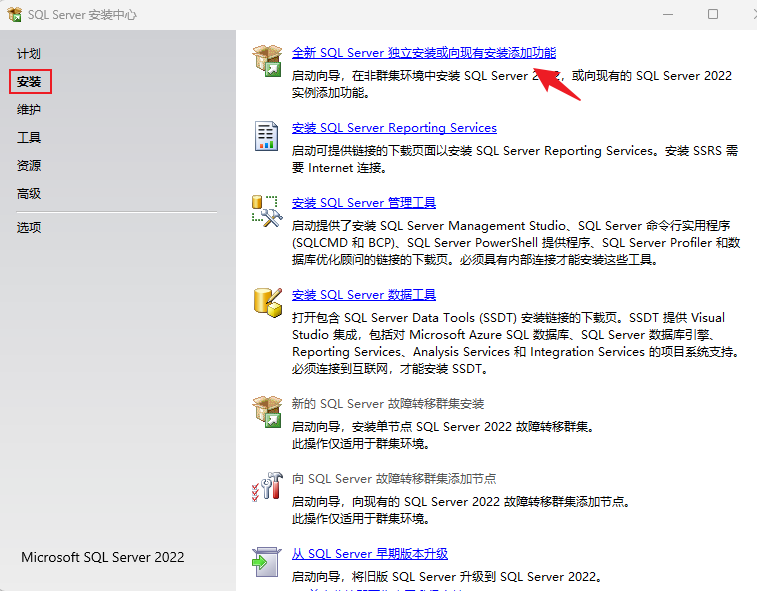The height and width of the screenshot is (591, 757).
Task: Click the upgrade from earlier version icon
Action: [266, 562]
